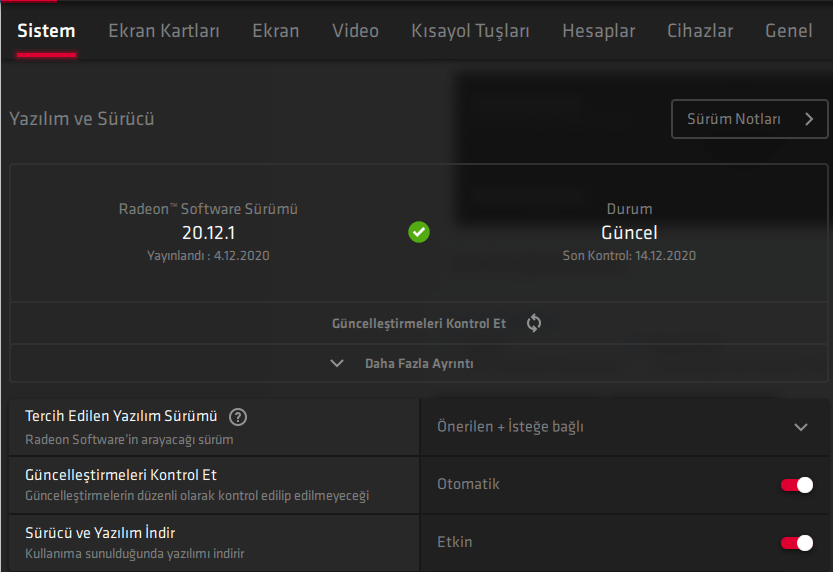
Task: Open help for Tercih Edilen Yazılım Sürümü
Action: pyautogui.click(x=238, y=417)
